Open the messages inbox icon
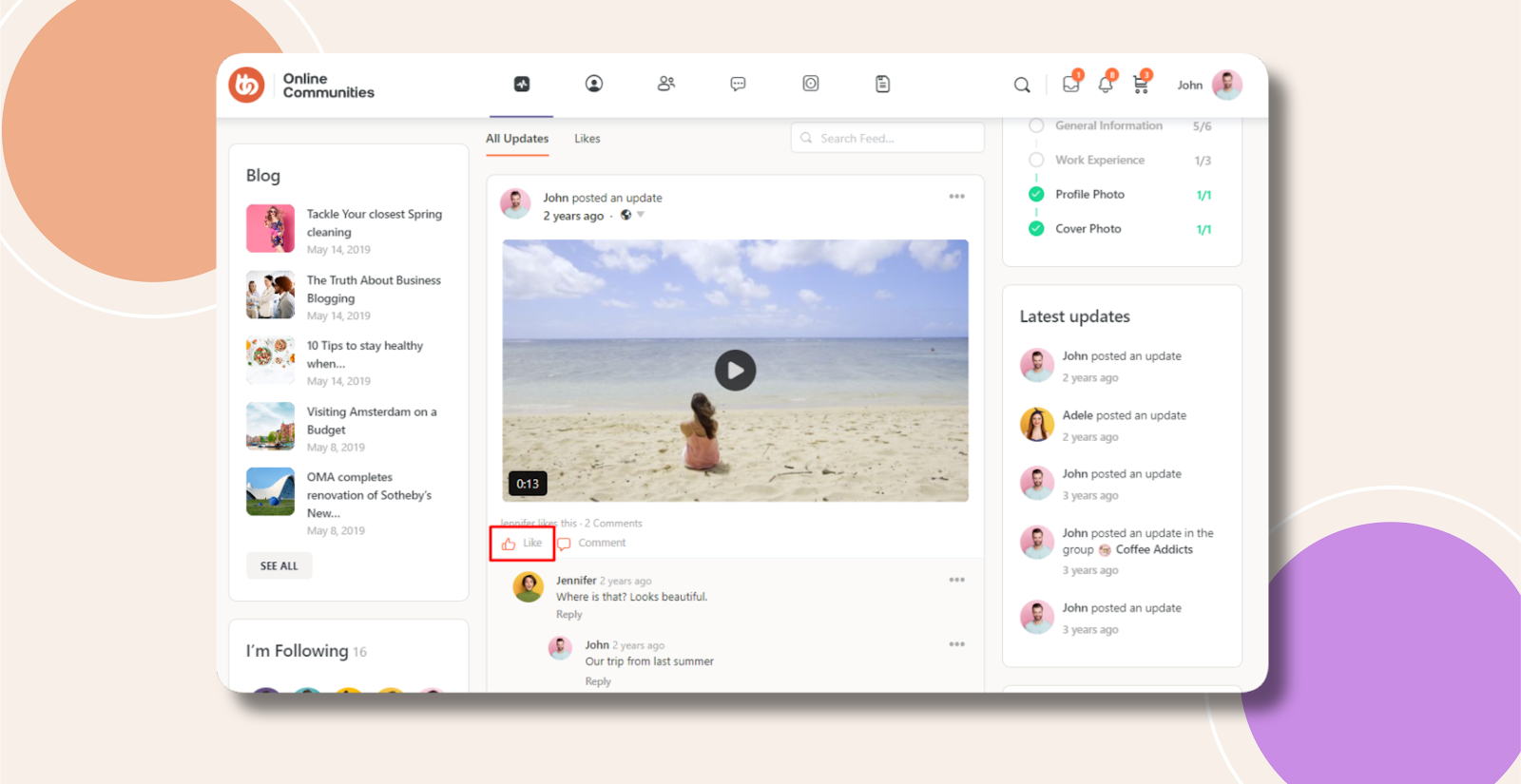Viewport: 1521px width, 784px height. [1071, 84]
